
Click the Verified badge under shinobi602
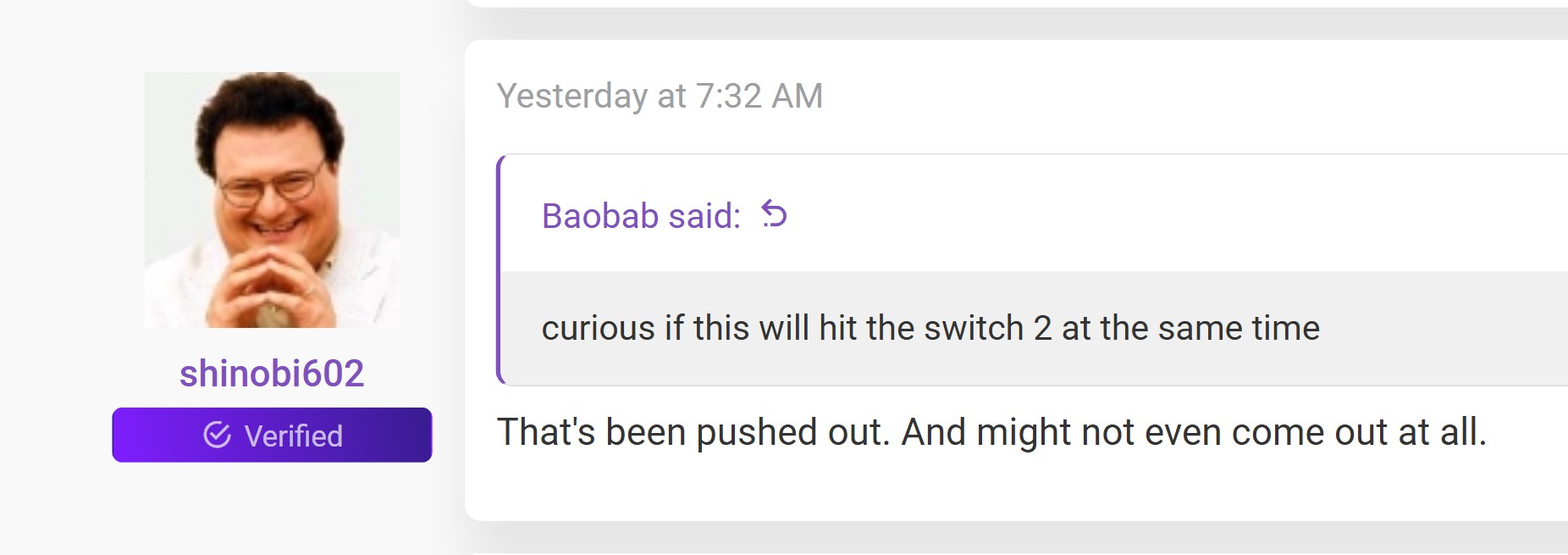[x=273, y=436]
